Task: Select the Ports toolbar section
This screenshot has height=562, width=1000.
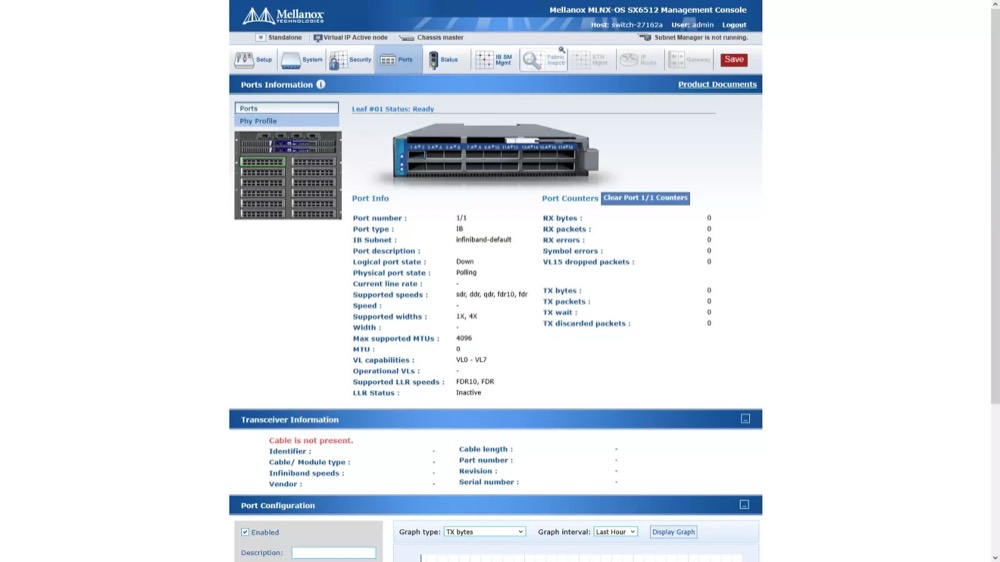Action: 397,59
